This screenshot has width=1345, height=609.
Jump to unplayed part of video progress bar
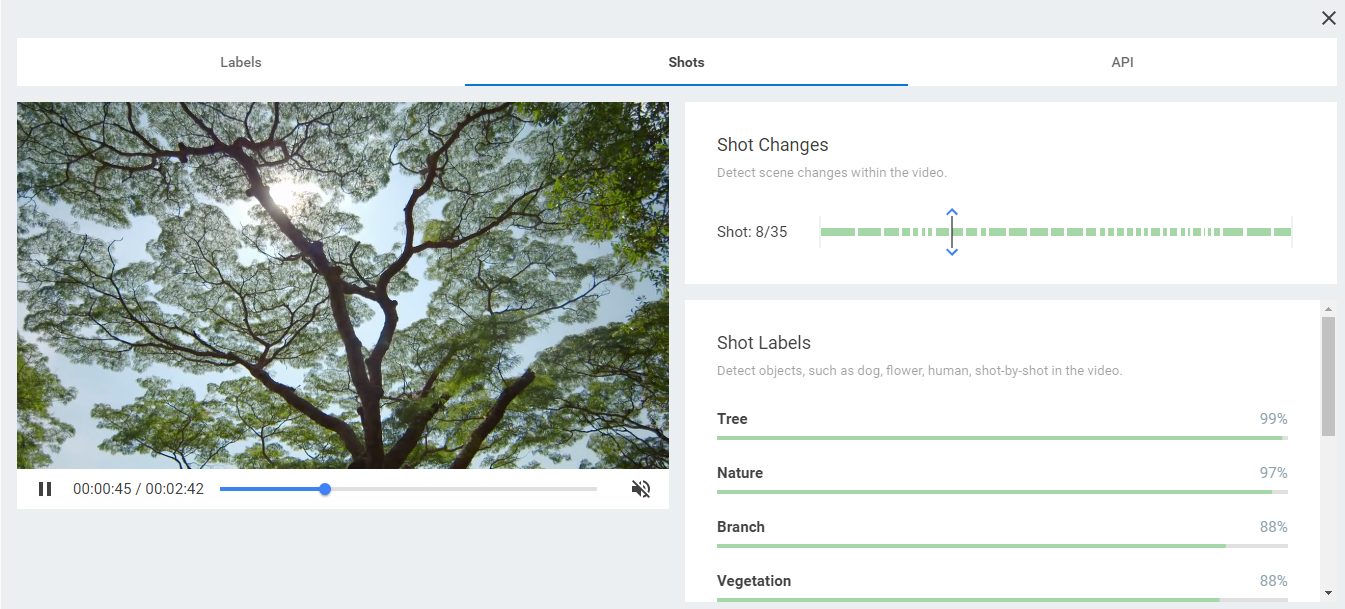pyautogui.click(x=470, y=489)
